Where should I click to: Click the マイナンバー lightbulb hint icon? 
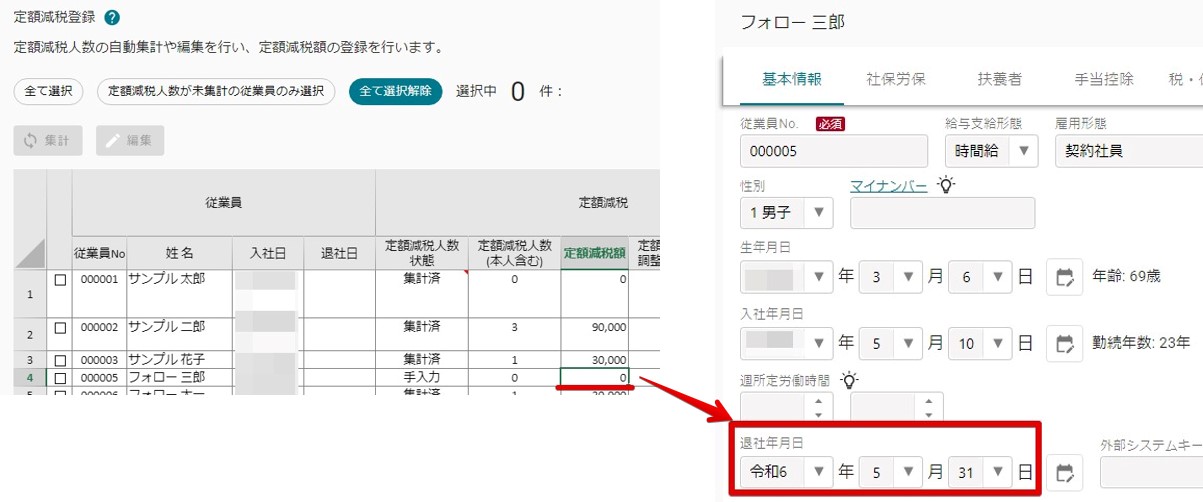[x=945, y=185]
